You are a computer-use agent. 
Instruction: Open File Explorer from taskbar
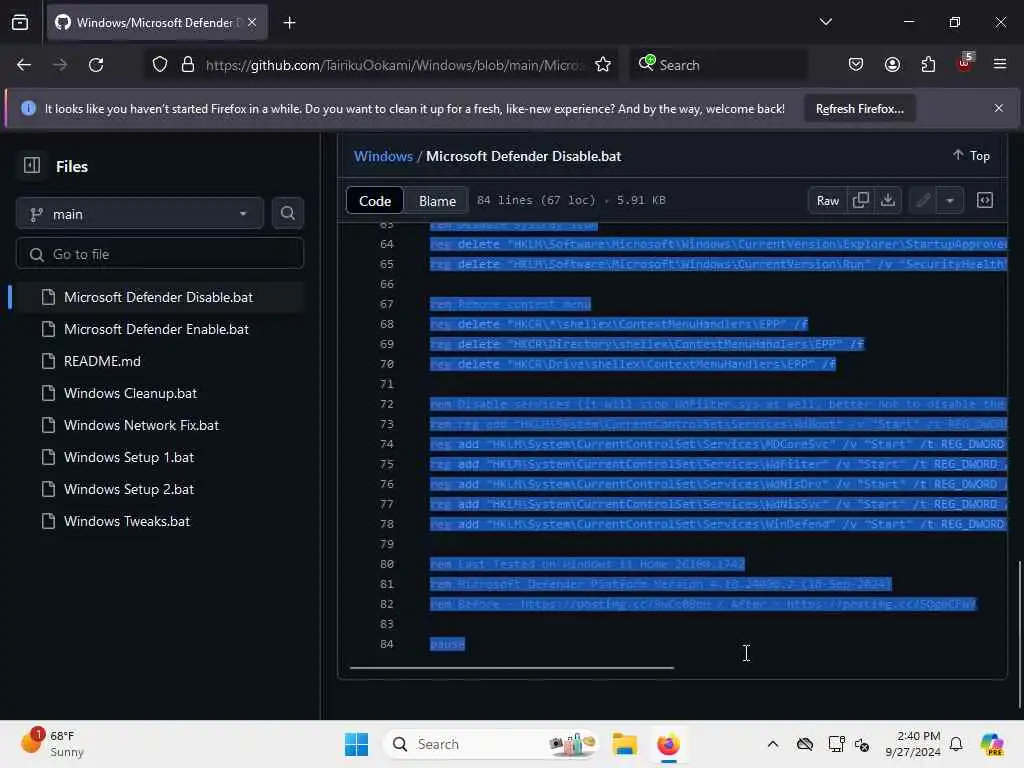pos(624,744)
